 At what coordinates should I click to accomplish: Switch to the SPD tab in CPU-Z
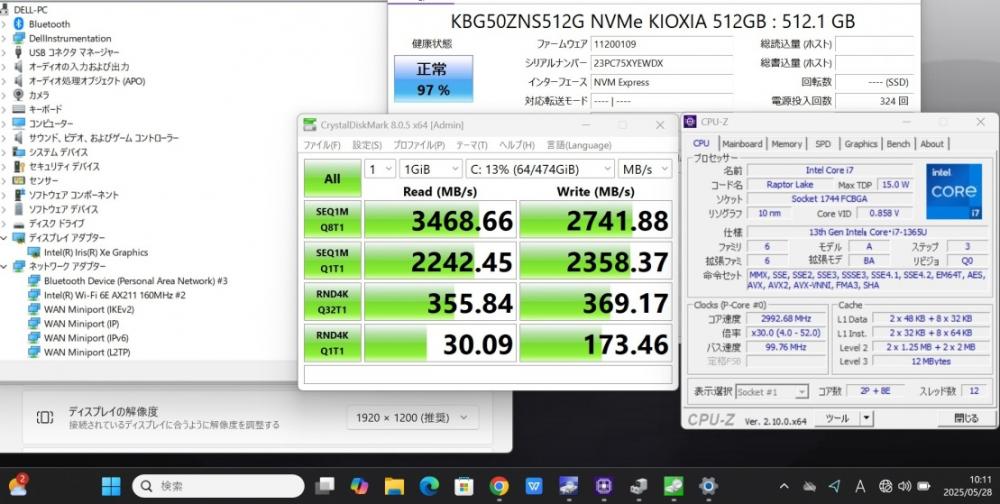[x=823, y=144]
